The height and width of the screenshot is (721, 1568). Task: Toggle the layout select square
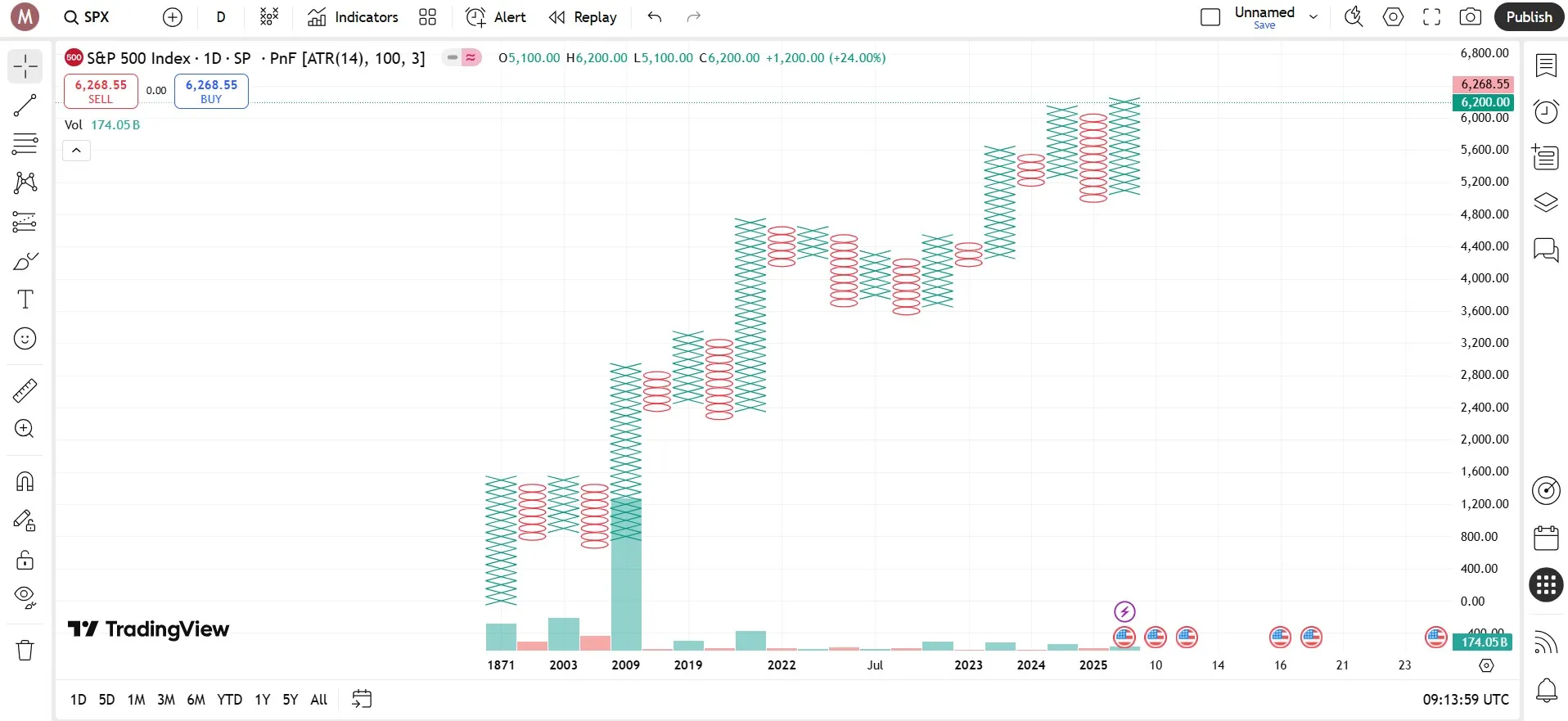[1210, 17]
